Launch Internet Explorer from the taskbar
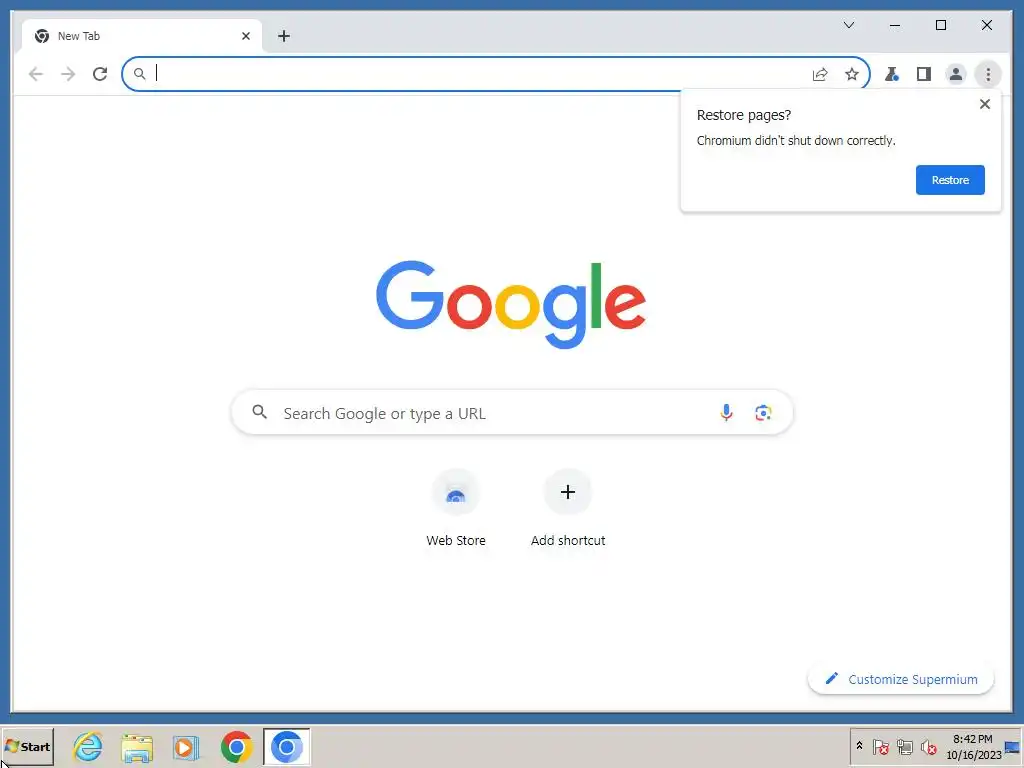This screenshot has width=1024, height=768. click(x=88, y=746)
